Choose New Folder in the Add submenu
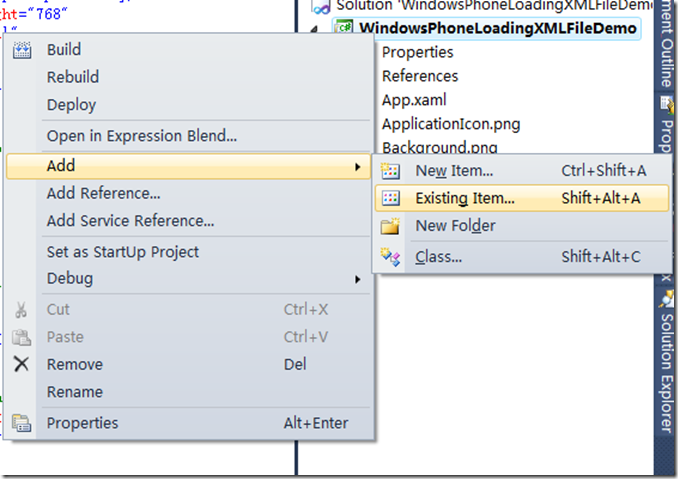This screenshot has width=678, height=479. [521, 226]
